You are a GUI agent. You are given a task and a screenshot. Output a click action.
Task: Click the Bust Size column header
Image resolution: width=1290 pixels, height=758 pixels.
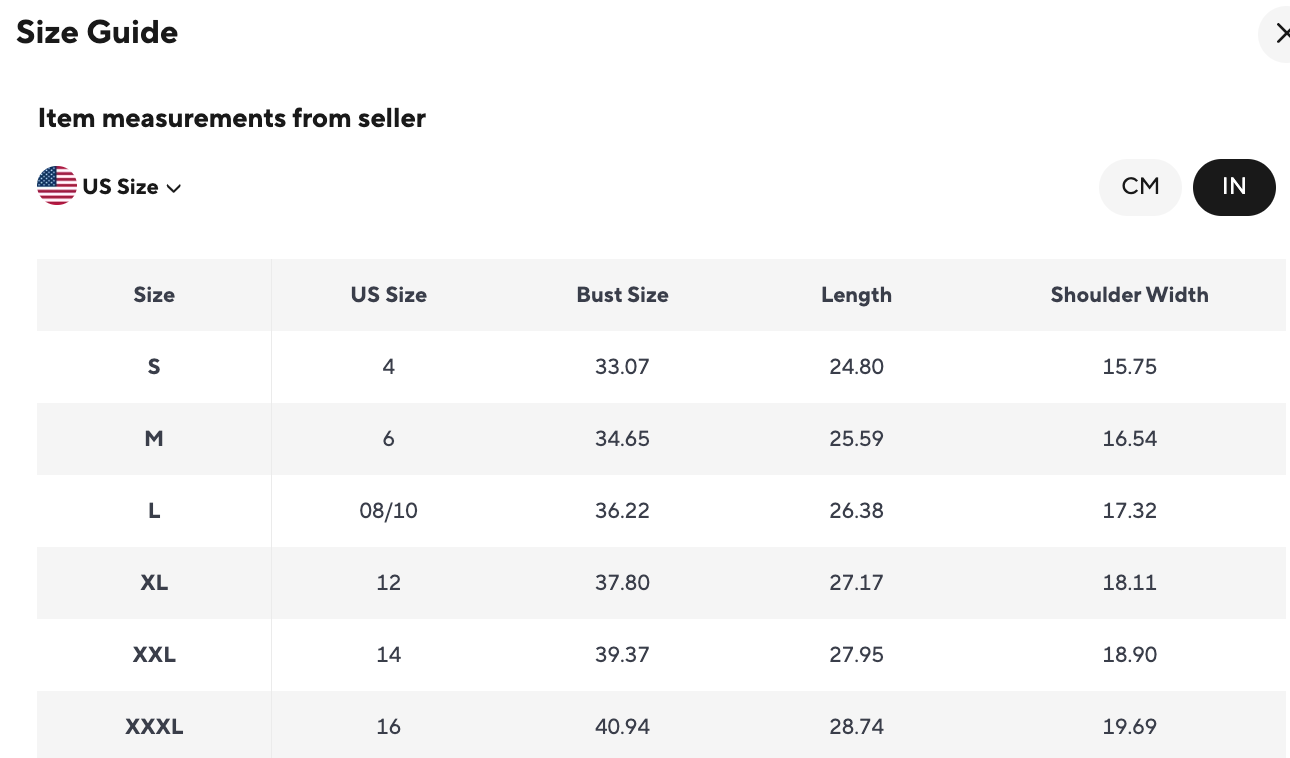622,295
